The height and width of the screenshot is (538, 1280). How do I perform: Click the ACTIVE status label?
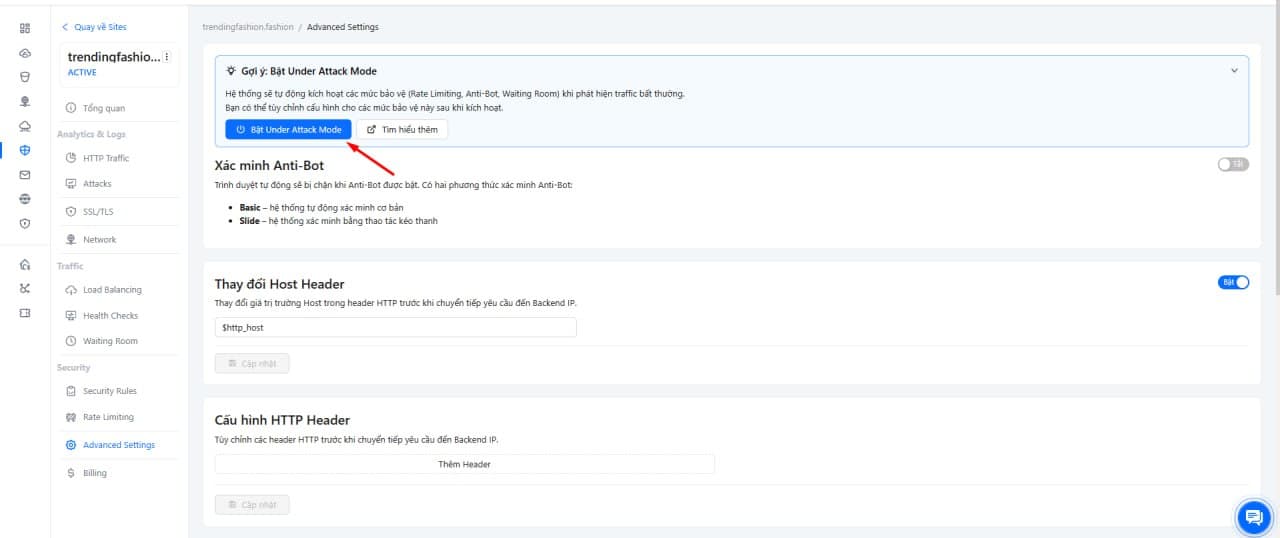[82, 73]
